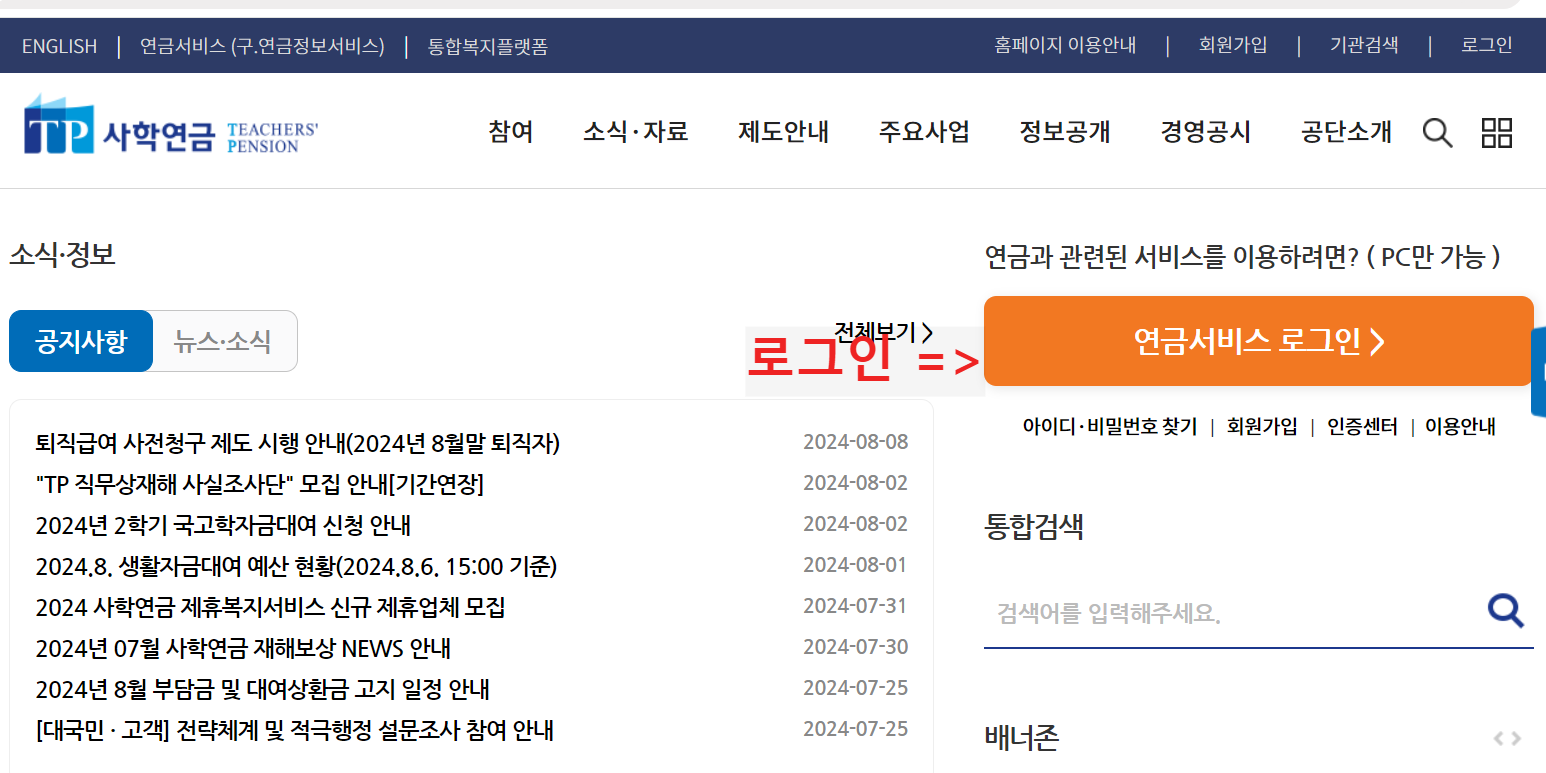
Task: Click the date 2024-07-31
Action: 856,606
